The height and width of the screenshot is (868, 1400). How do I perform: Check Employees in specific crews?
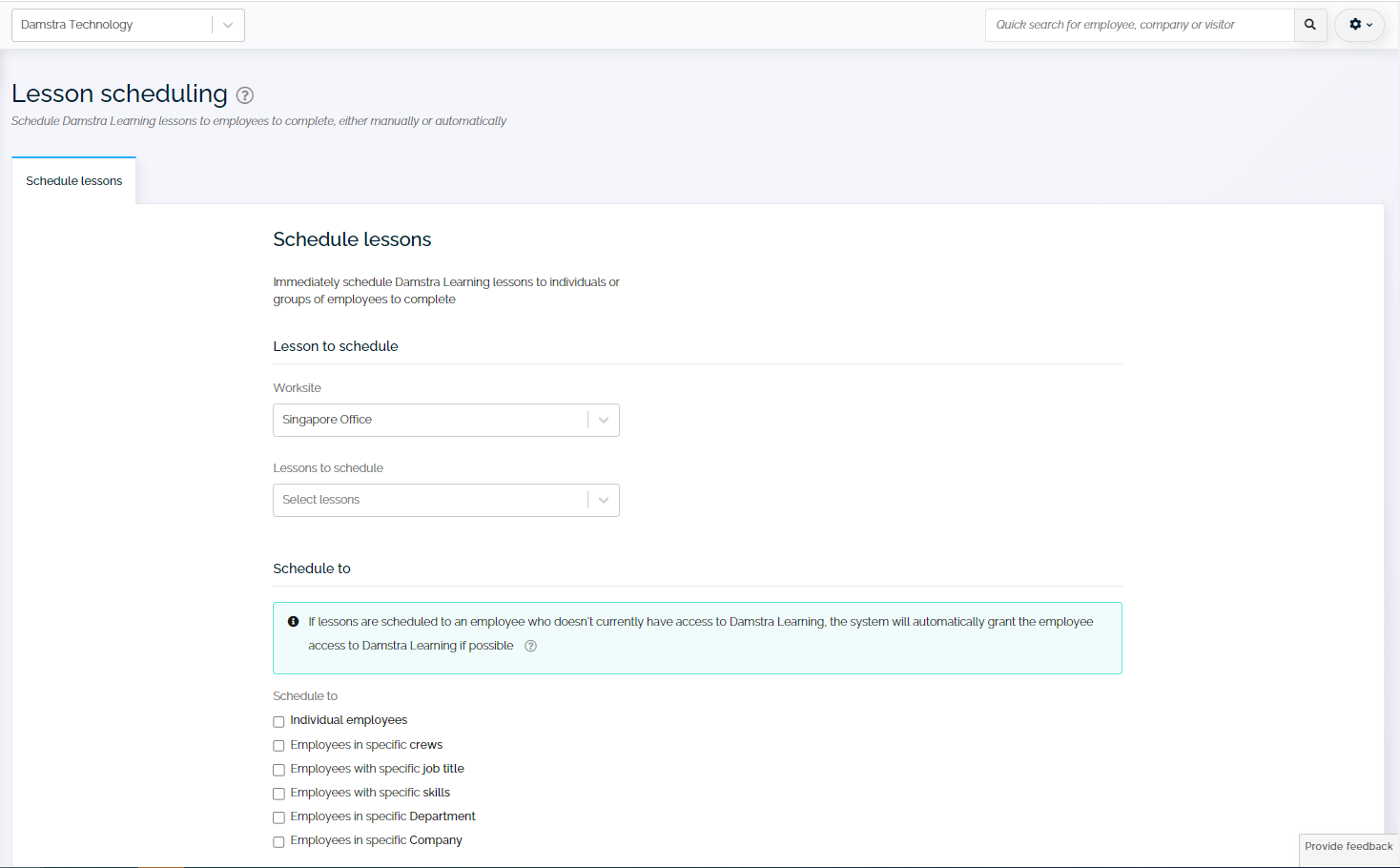(278, 746)
